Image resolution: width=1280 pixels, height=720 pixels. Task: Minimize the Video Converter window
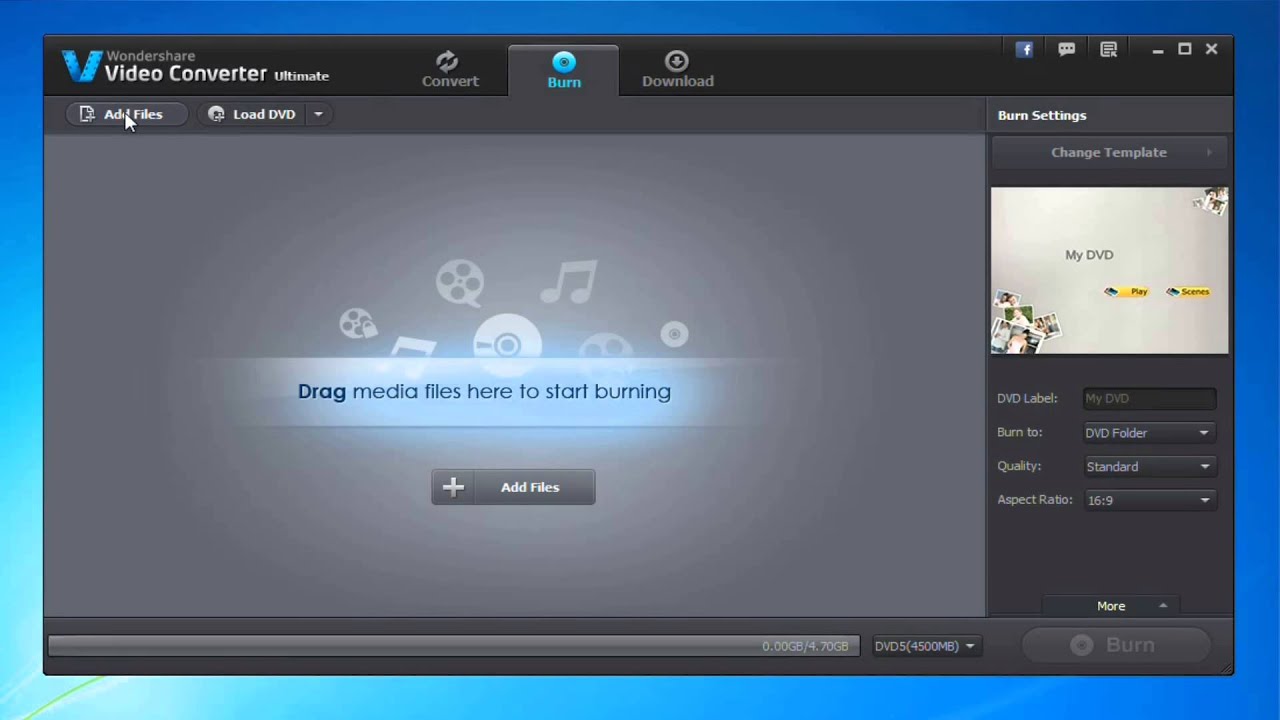click(1158, 50)
